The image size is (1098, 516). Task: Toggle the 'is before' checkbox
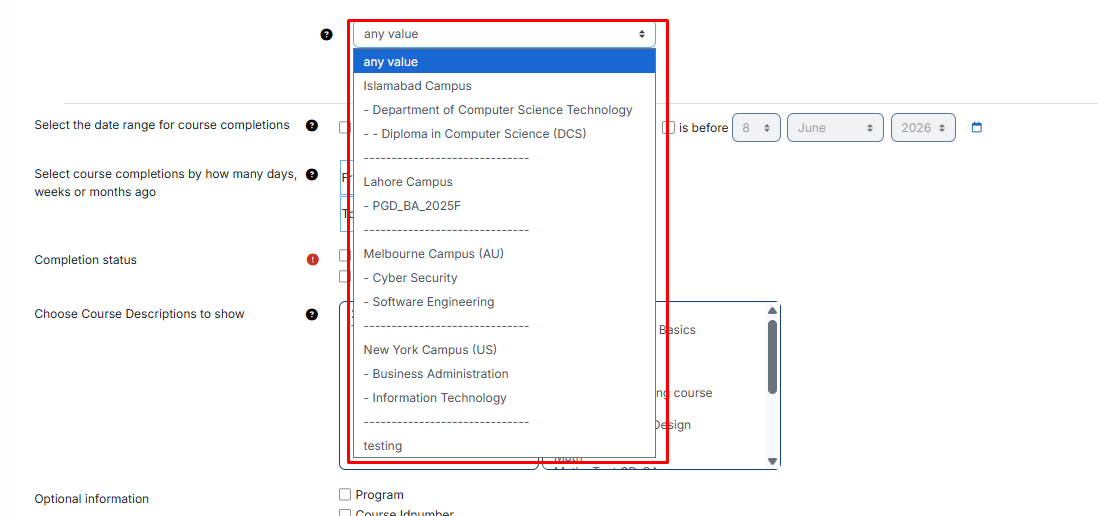[669, 128]
